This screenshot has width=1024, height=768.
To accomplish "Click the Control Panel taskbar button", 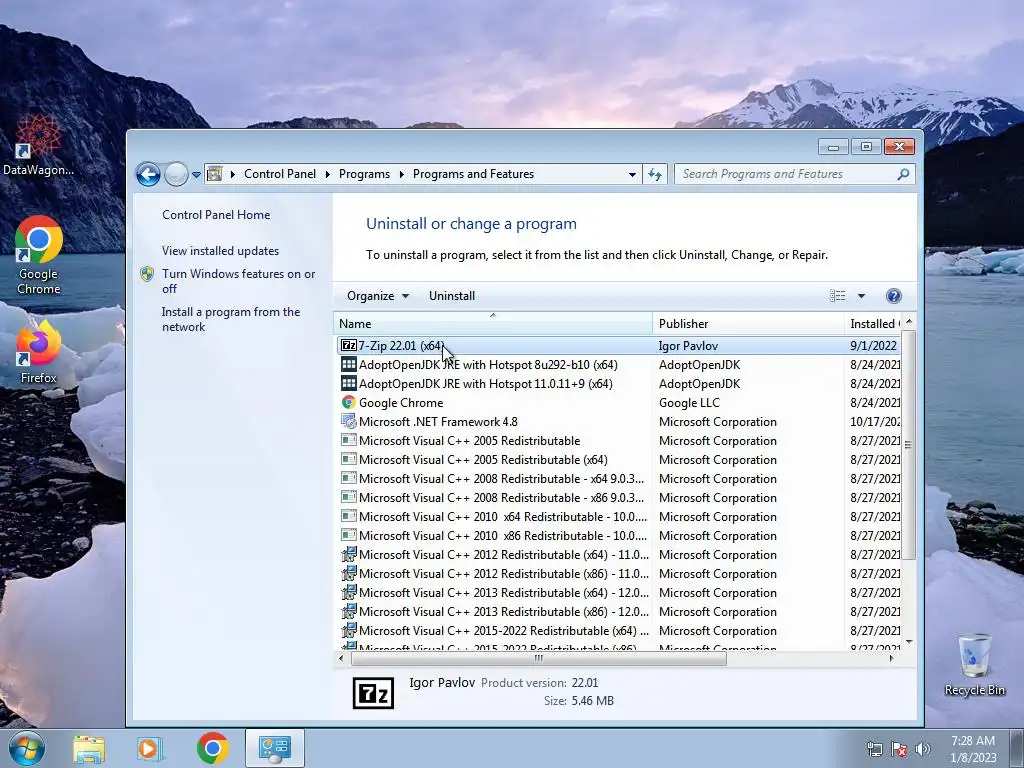I will (x=274, y=748).
